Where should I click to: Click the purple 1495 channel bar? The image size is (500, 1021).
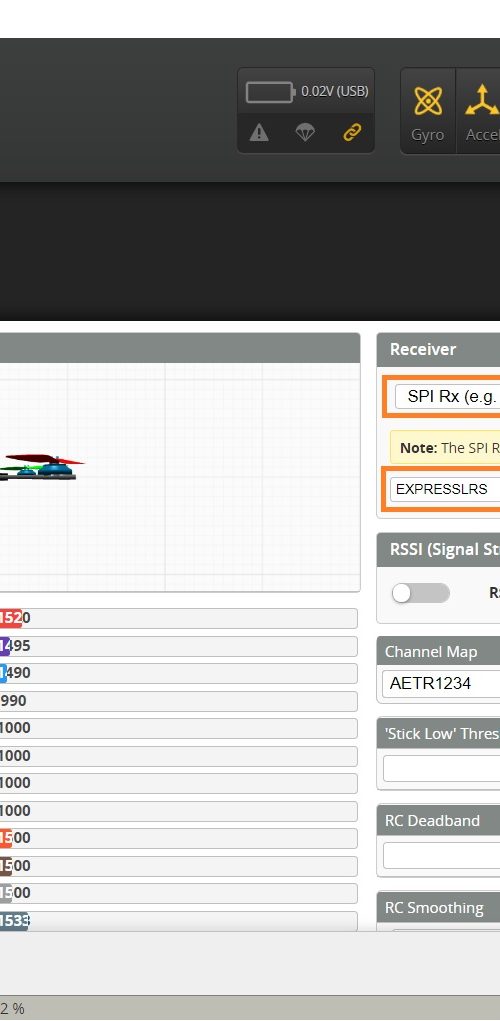point(178,646)
